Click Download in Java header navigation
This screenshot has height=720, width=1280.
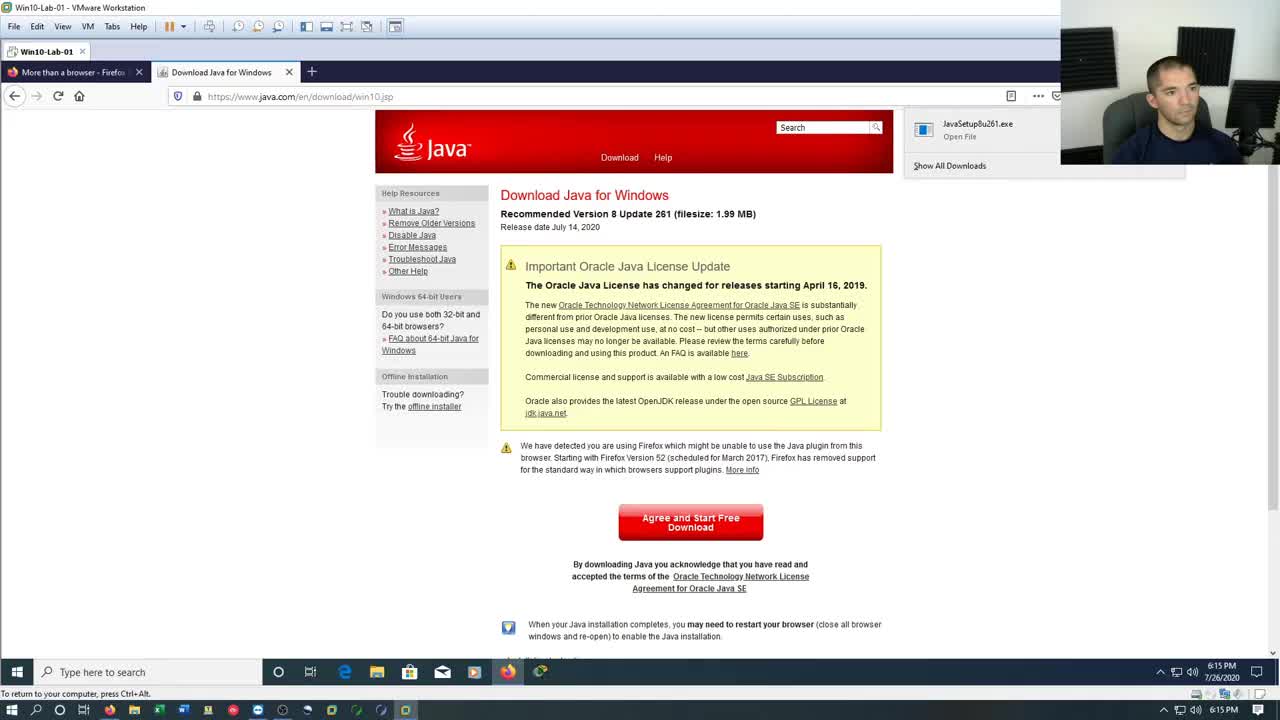(619, 157)
